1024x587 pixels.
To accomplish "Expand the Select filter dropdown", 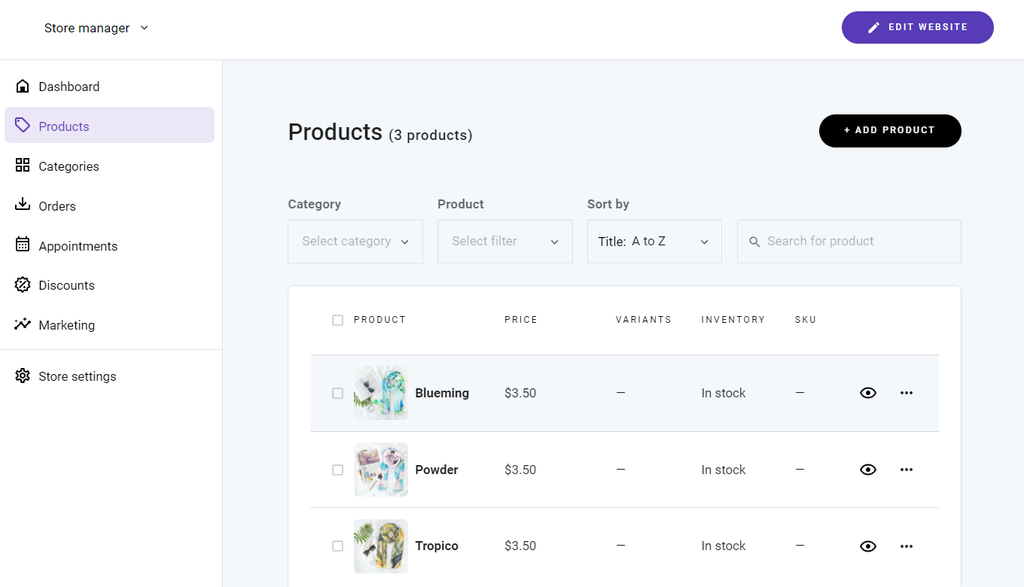I will (504, 242).
